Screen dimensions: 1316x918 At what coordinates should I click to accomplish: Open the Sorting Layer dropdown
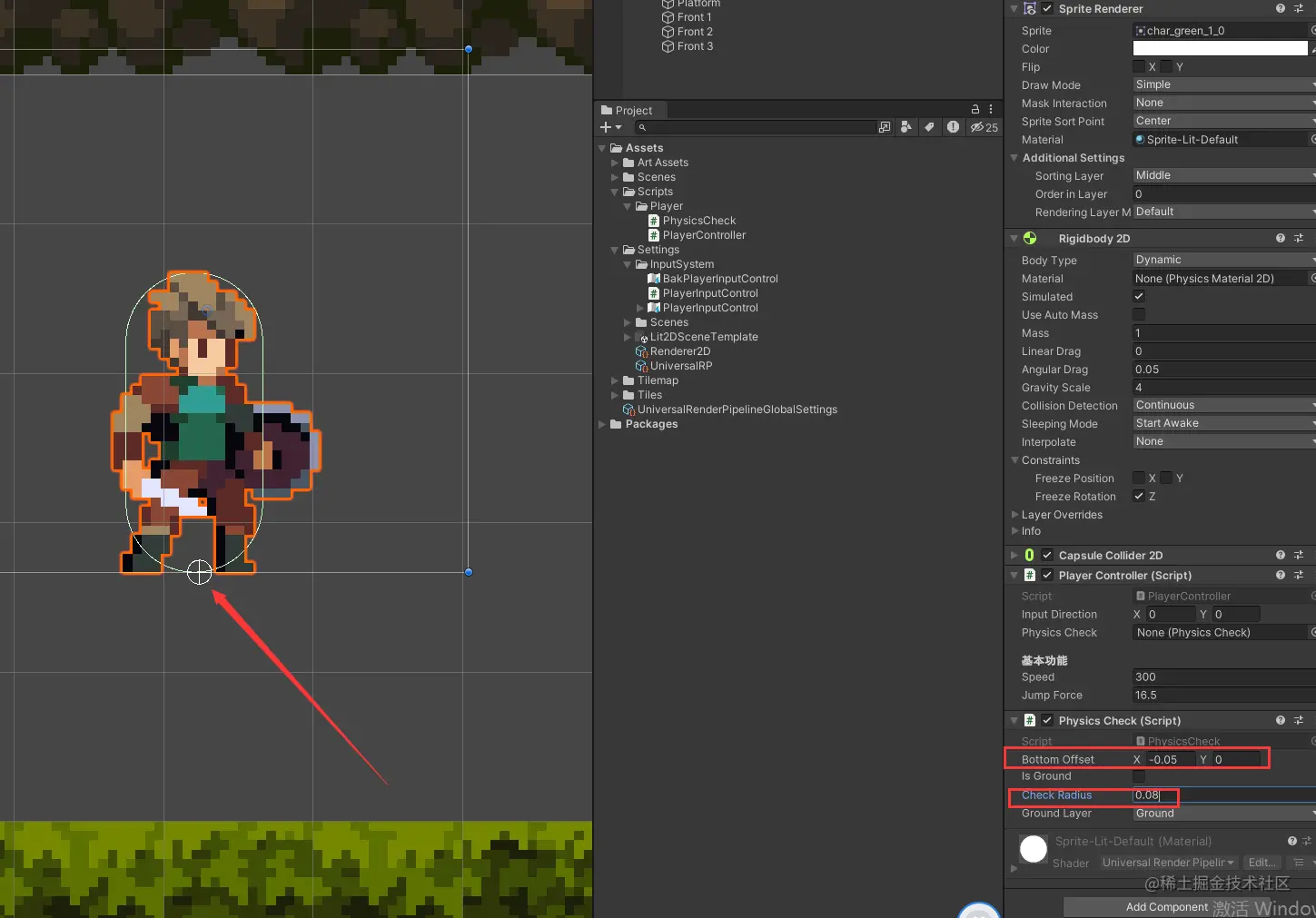coord(1223,175)
